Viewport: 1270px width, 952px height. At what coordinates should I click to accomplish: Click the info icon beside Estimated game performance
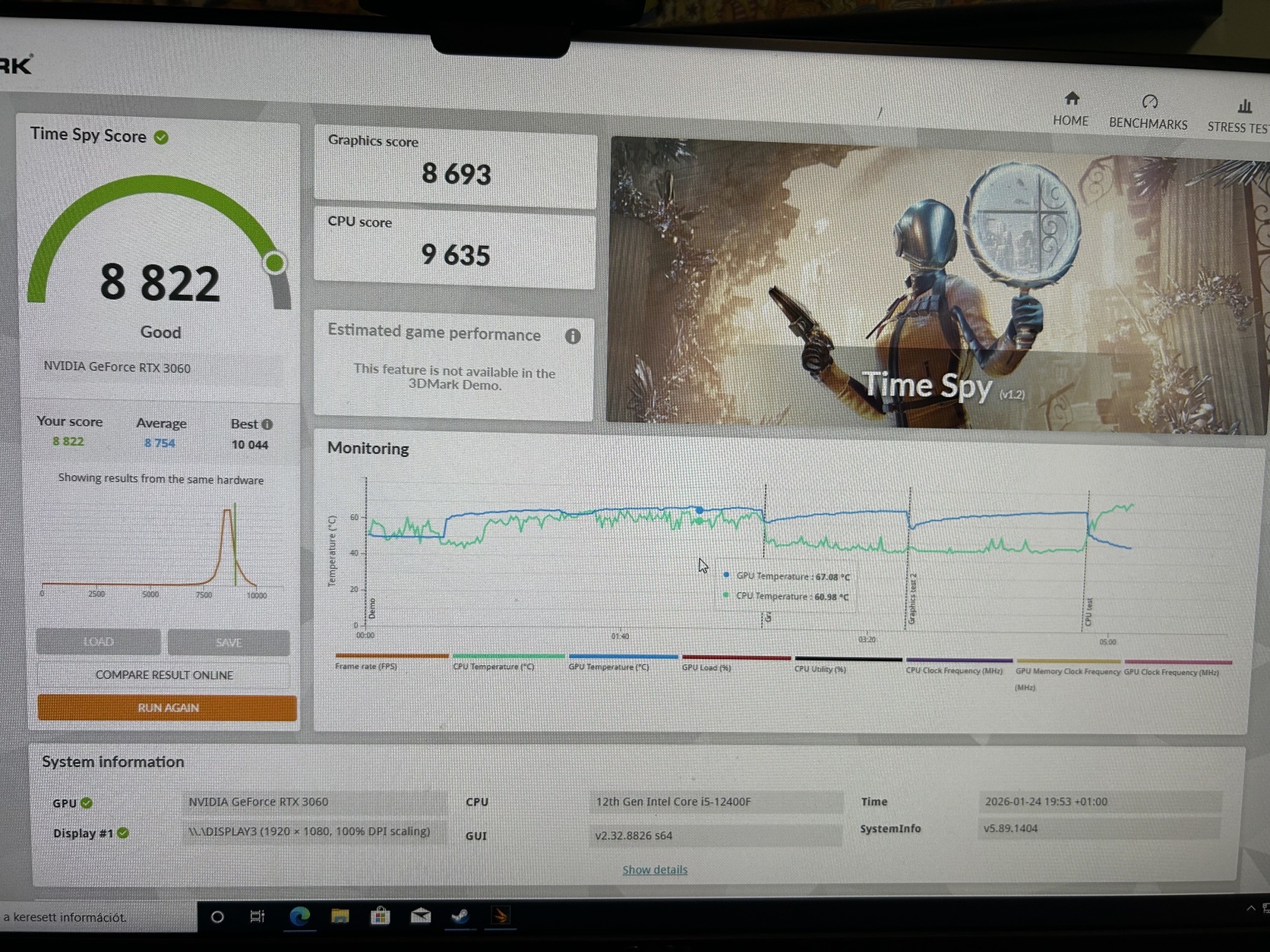pyautogui.click(x=573, y=336)
